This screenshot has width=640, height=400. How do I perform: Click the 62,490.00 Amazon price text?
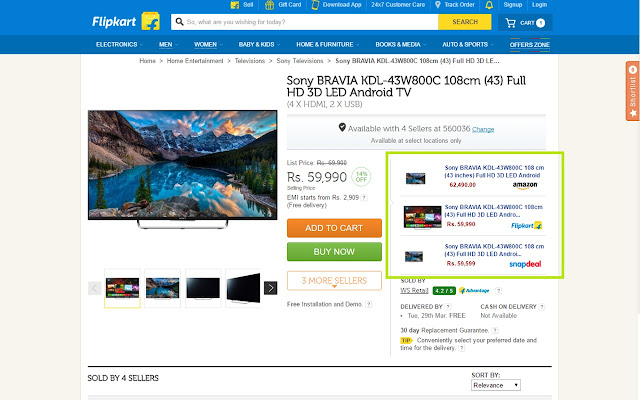point(462,185)
